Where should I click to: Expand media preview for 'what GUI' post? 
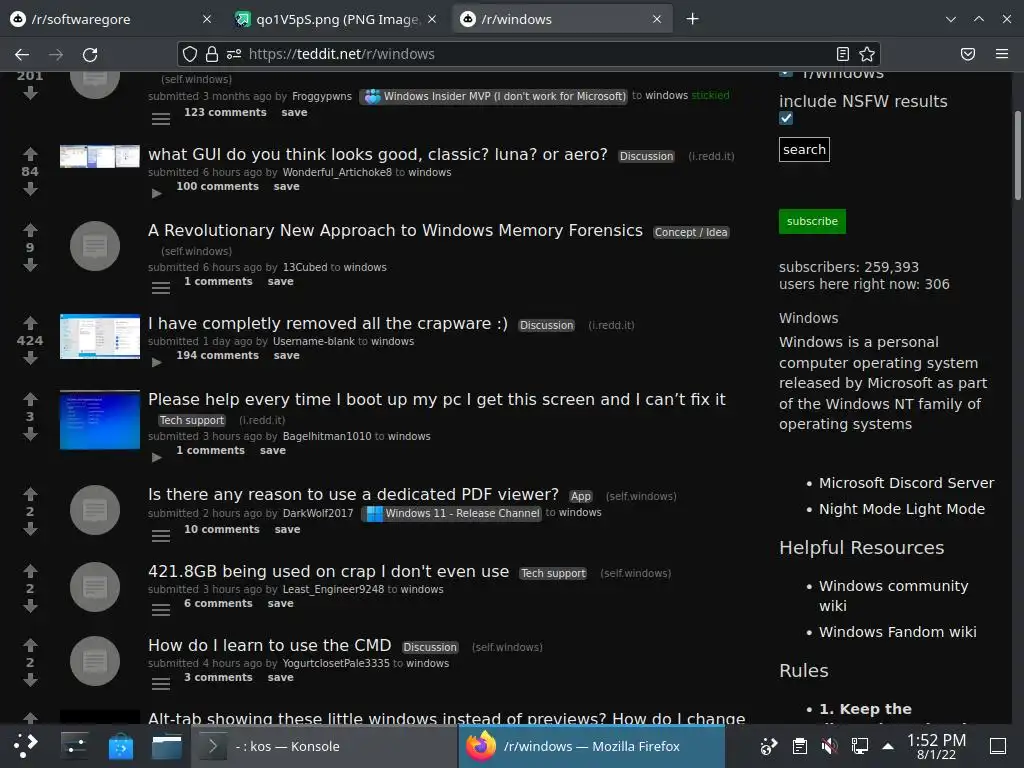tap(156, 193)
